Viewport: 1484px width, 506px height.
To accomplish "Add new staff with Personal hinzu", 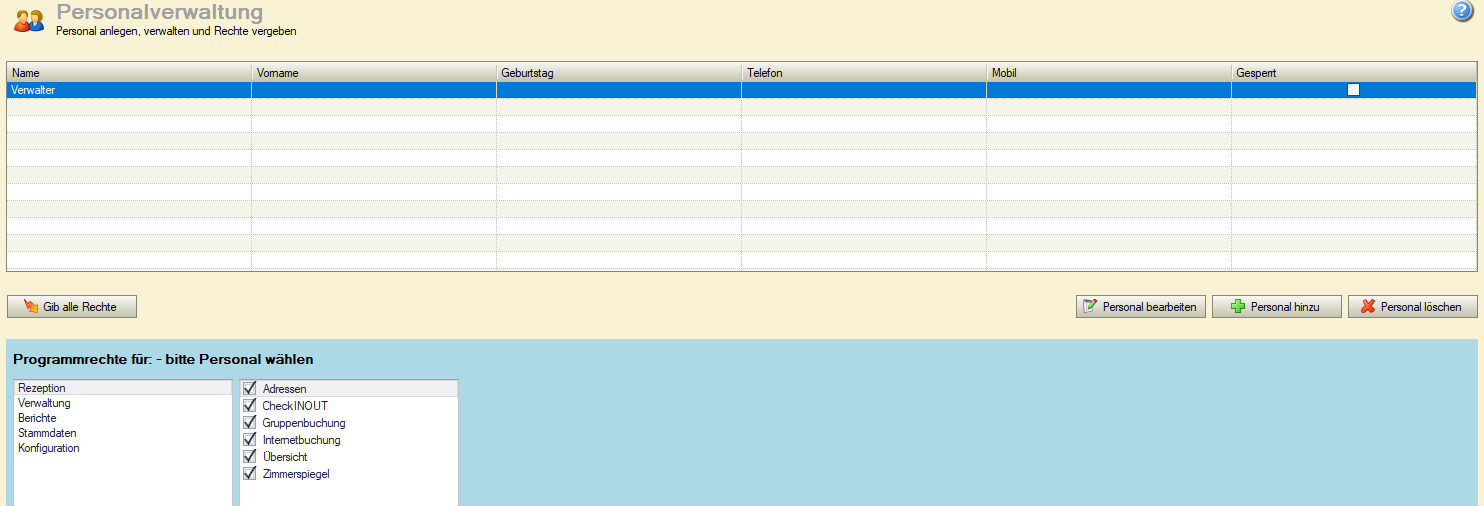I will click(1277, 307).
